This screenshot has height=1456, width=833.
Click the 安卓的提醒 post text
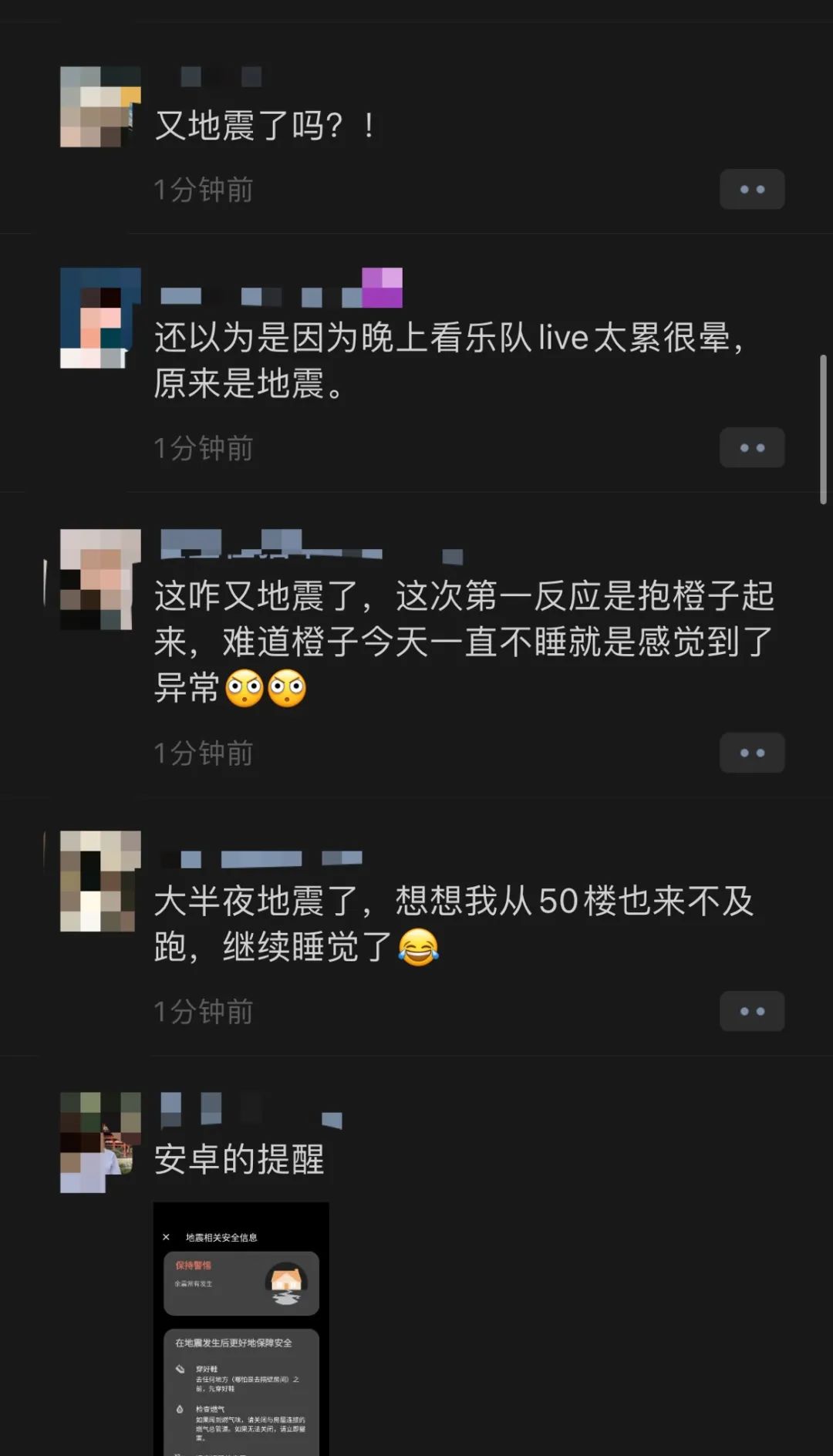(x=240, y=1158)
